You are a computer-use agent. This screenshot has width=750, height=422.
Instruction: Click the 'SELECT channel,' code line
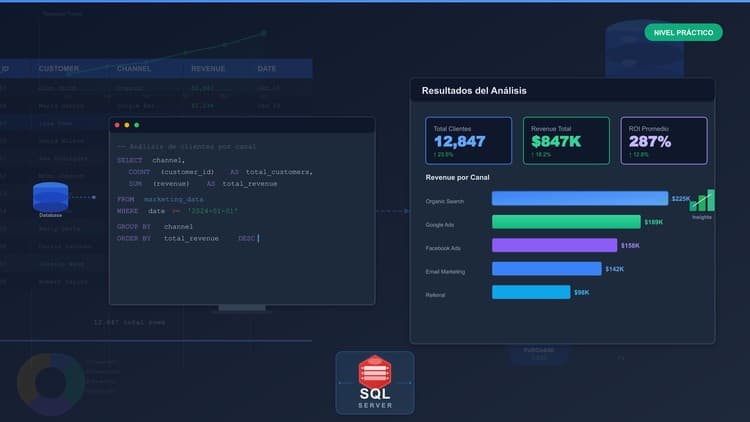[151, 160]
